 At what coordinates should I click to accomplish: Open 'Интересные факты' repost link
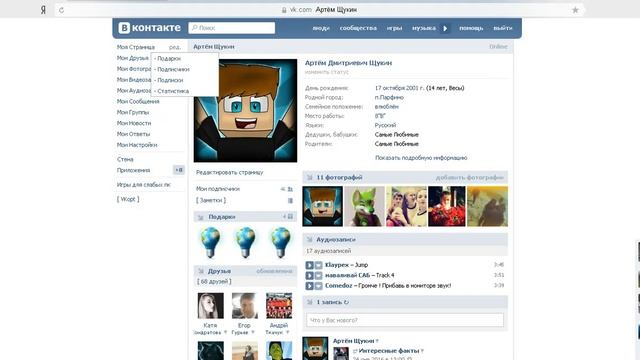click(x=389, y=351)
